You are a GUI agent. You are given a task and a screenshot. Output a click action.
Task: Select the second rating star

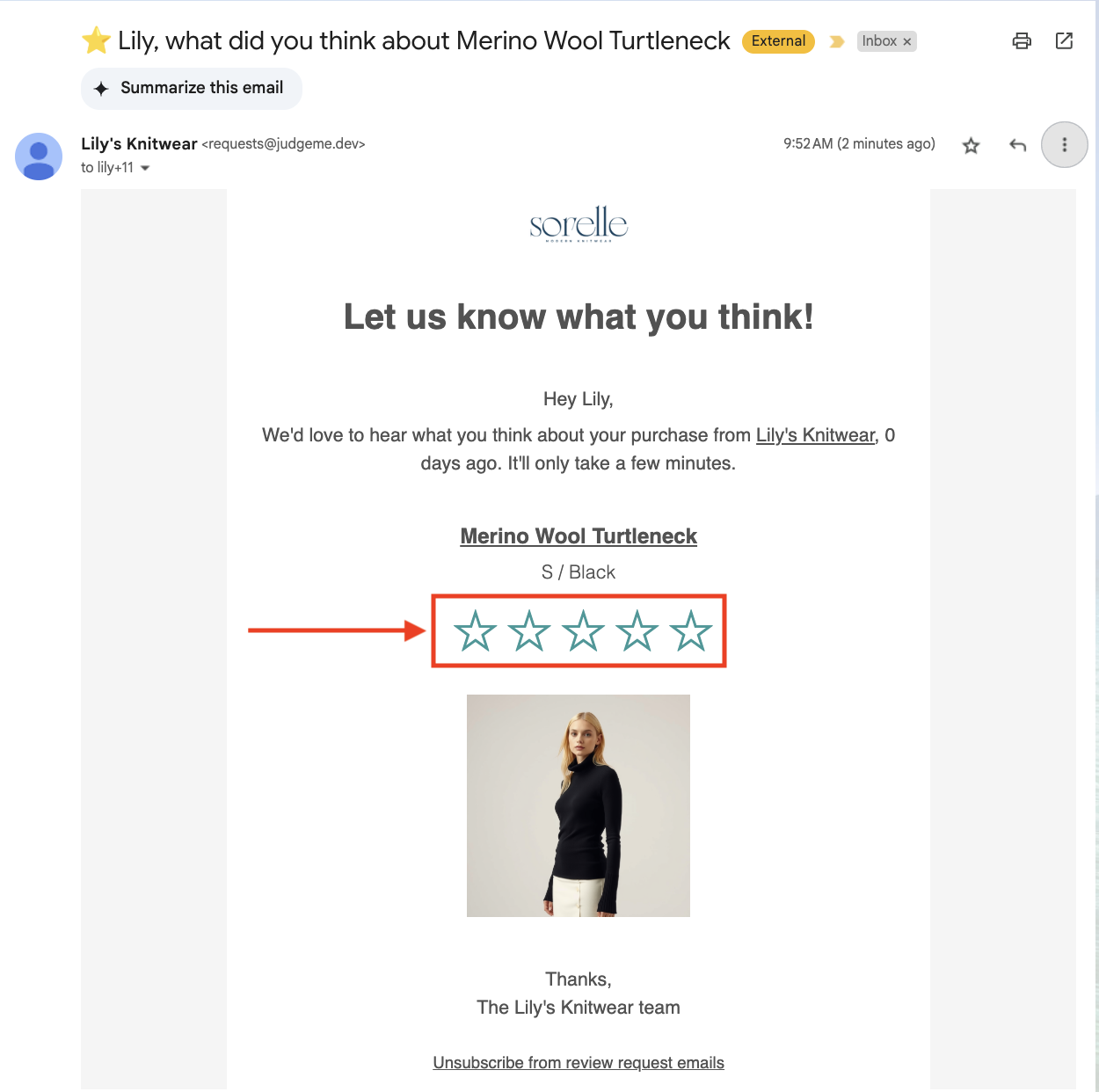(x=529, y=631)
